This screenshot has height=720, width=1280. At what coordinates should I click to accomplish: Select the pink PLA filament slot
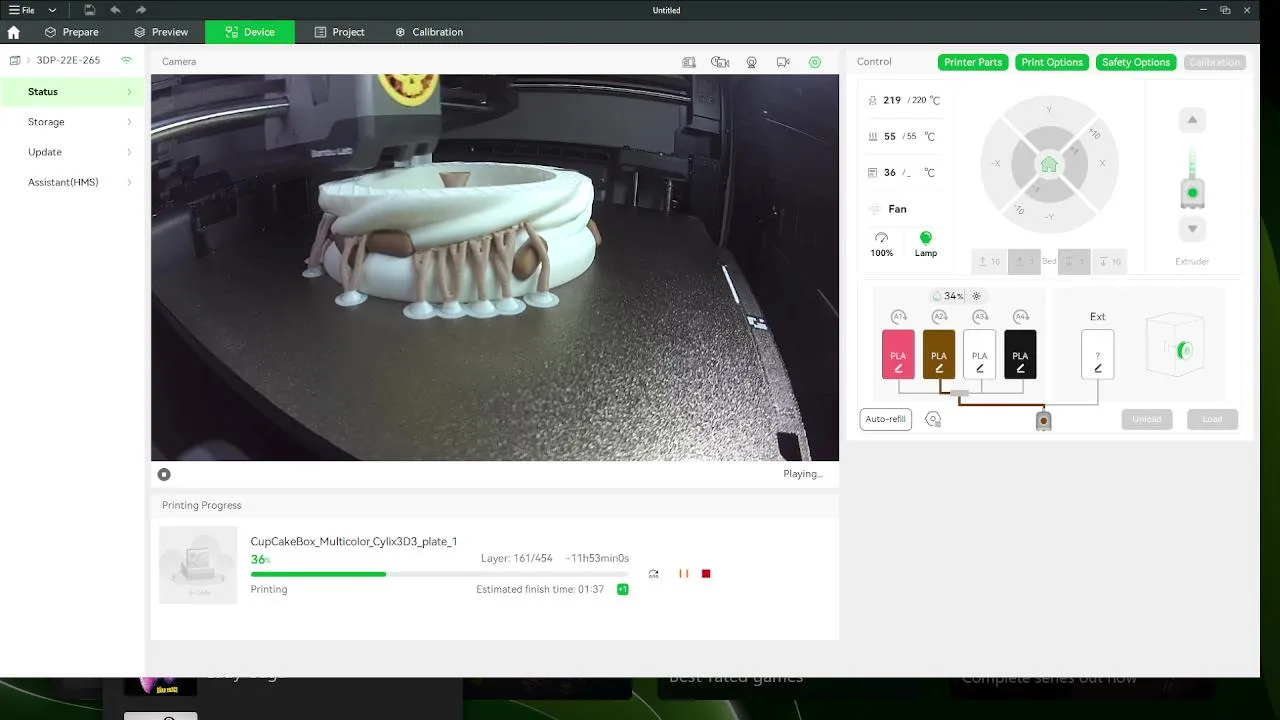point(898,355)
